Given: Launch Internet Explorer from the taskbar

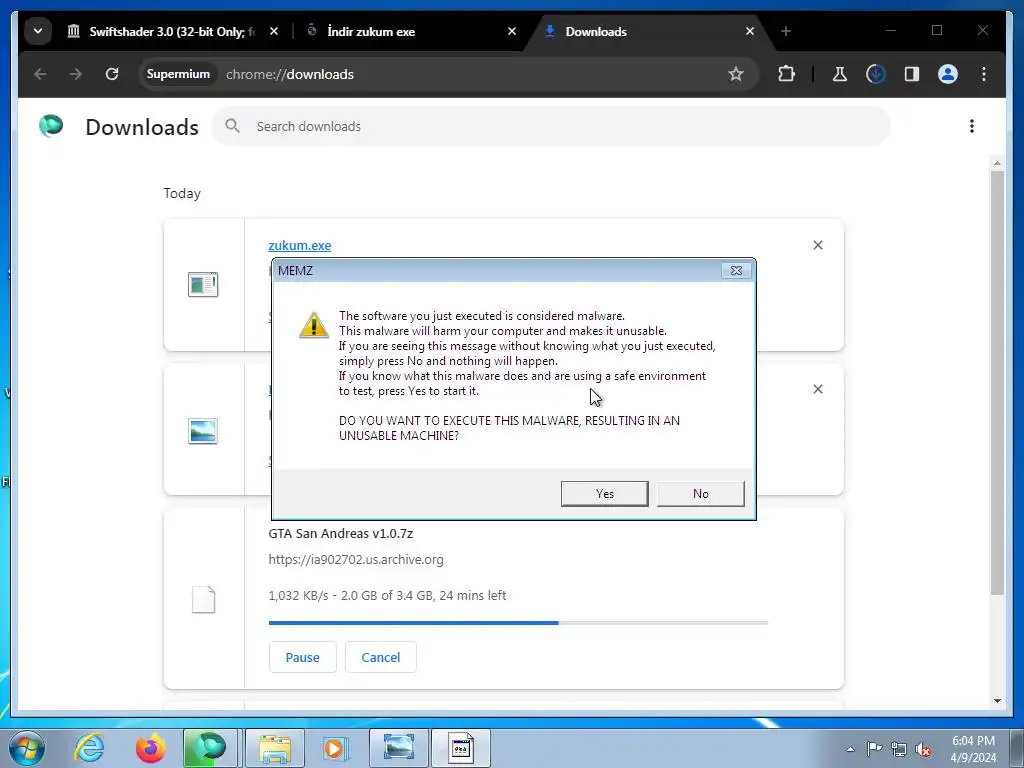Looking at the screenshot, I should [x=89, y=748].
